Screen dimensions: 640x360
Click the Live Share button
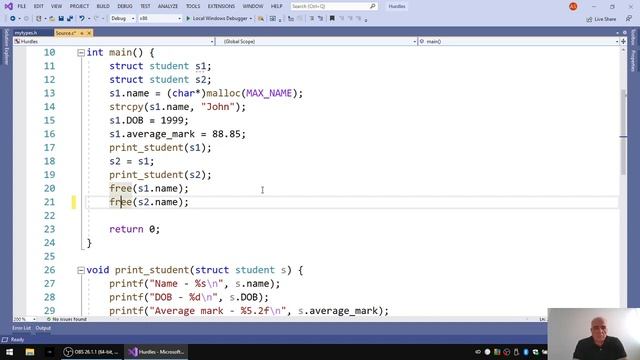601,19
